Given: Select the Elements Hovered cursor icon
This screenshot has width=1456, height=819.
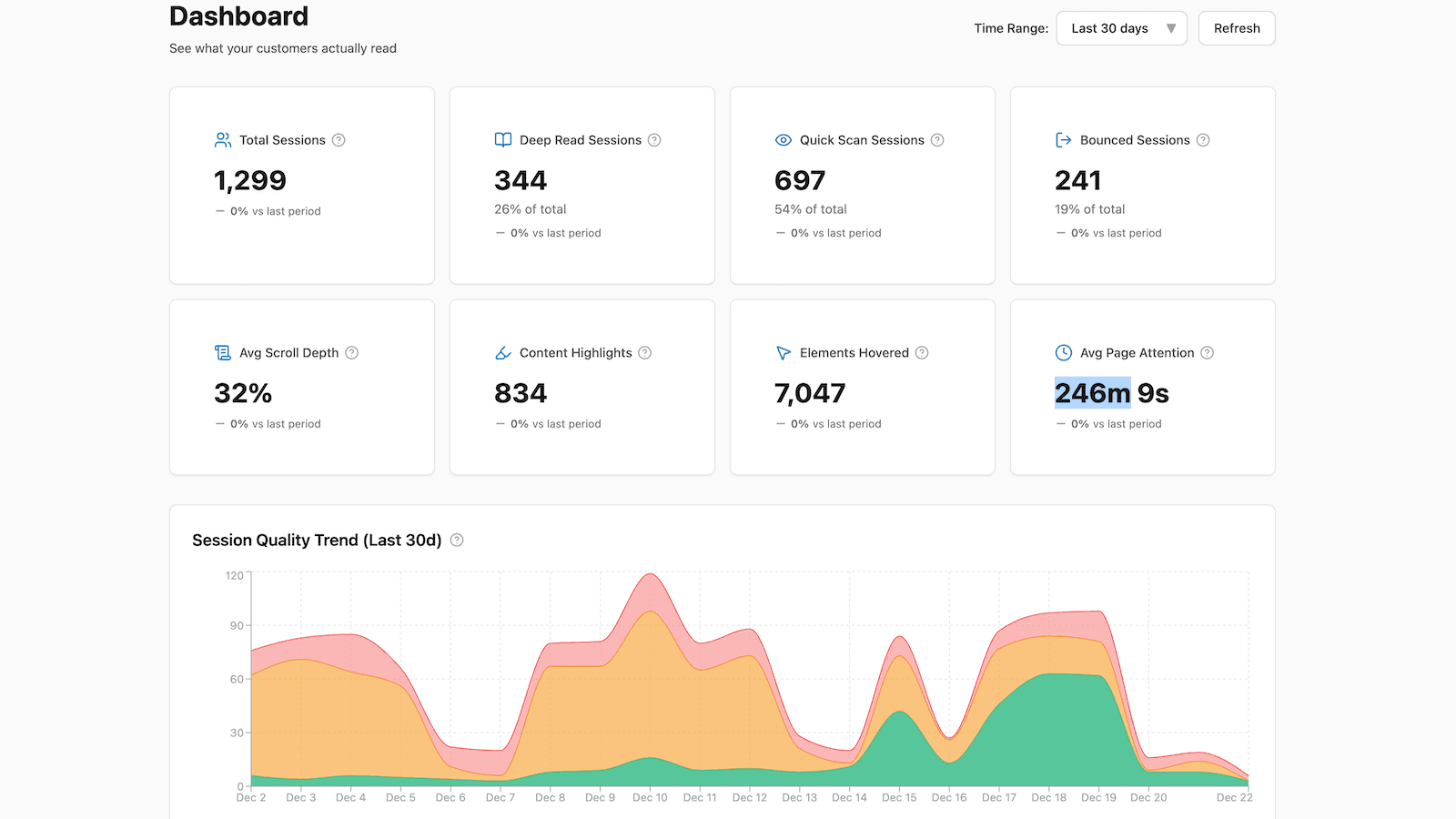Looking at the screenshot, I should point(783,353).
